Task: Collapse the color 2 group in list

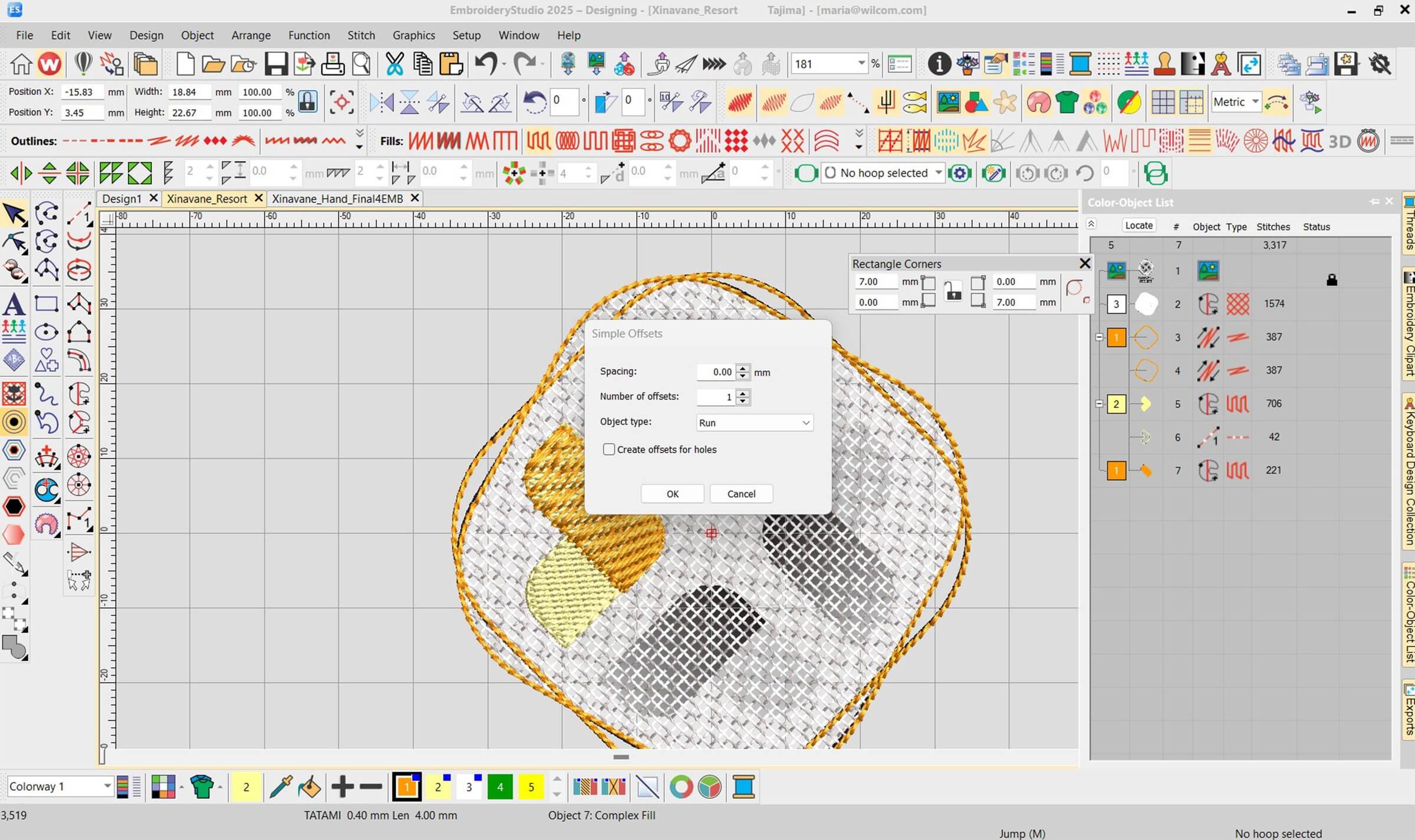Action: point(1099,404)
